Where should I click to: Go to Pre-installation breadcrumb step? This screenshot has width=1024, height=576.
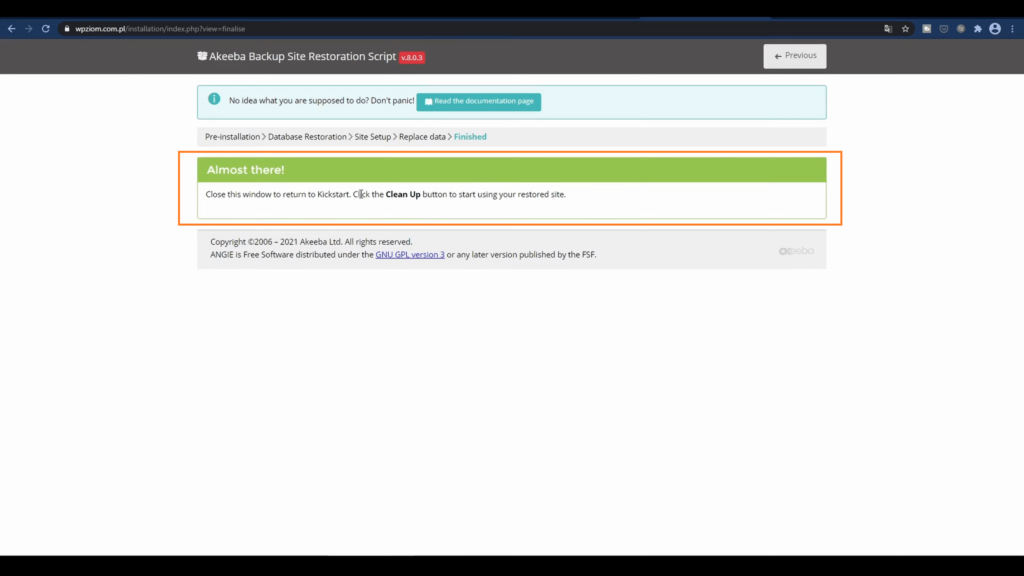tap(232, 137)
